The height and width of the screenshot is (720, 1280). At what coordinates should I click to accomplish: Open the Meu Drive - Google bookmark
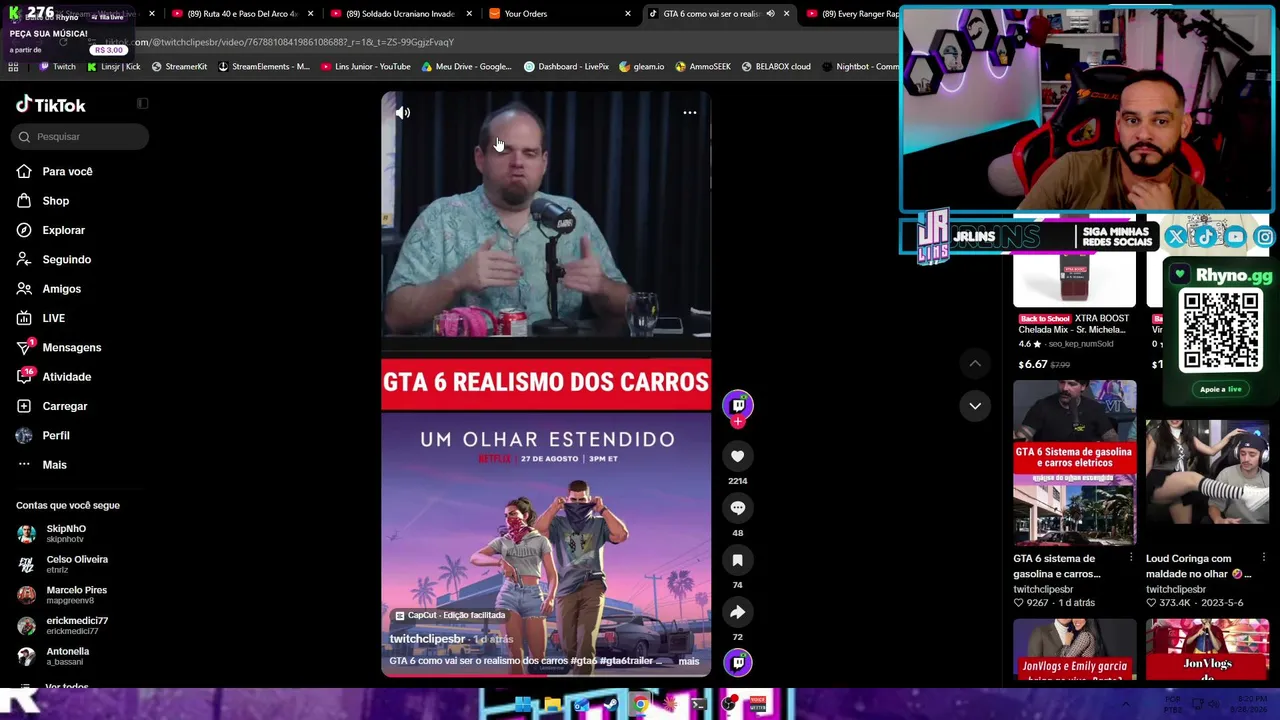tap(466, 67)
